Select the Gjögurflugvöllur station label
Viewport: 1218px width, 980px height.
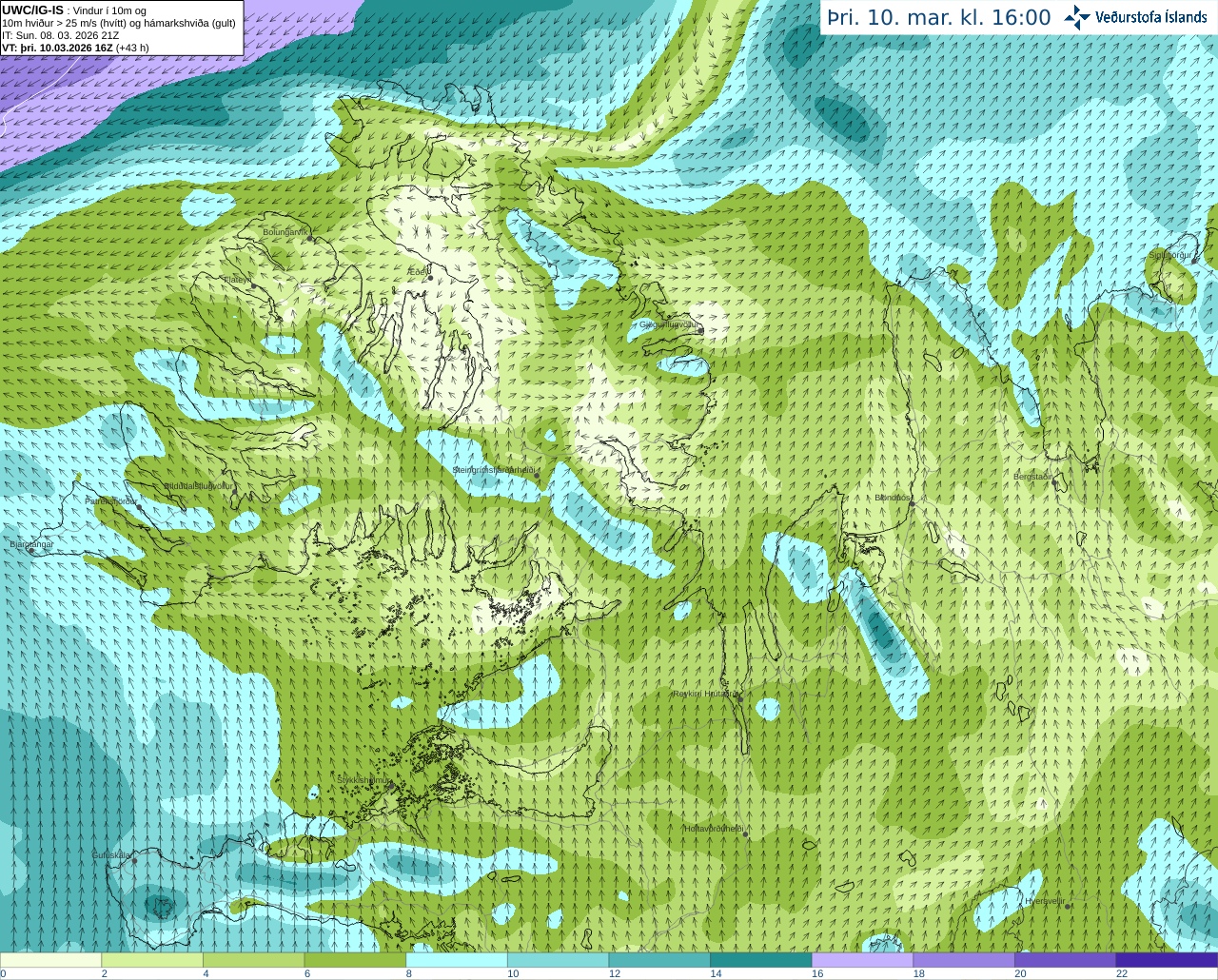pyautogui.click(x=669, y=324)
